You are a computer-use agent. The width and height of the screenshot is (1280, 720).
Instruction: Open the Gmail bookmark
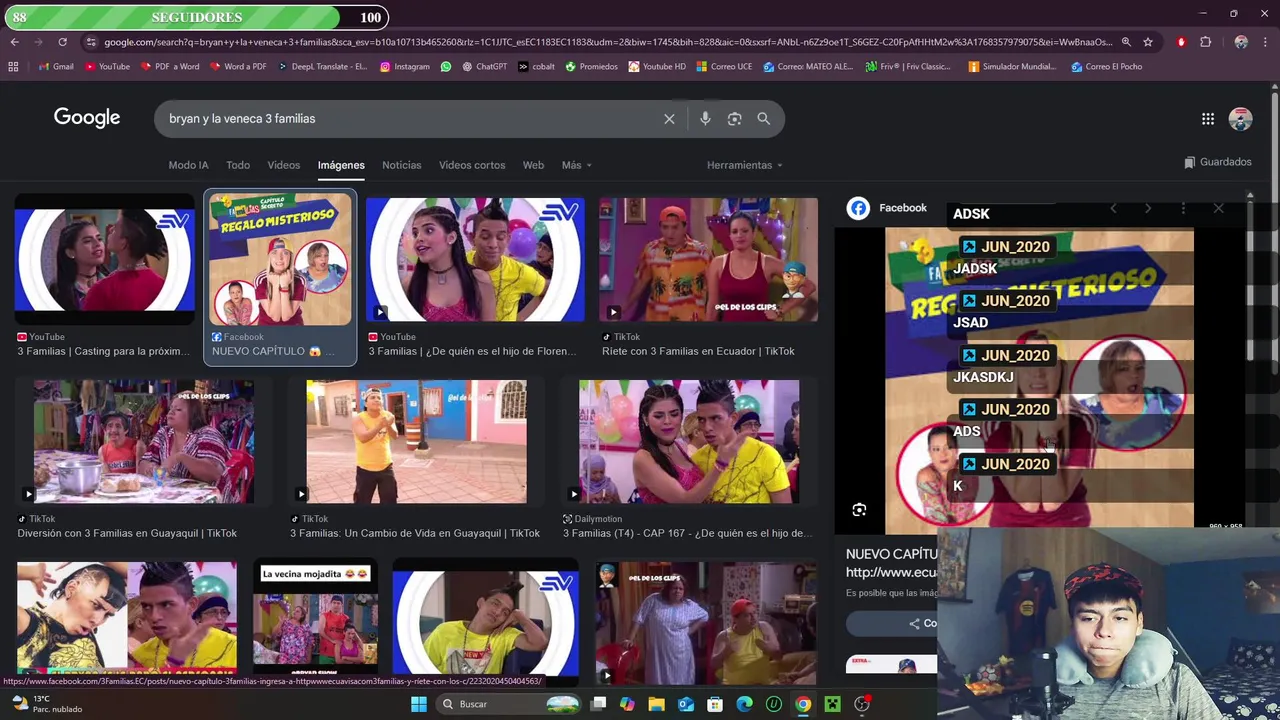(56, 67)
